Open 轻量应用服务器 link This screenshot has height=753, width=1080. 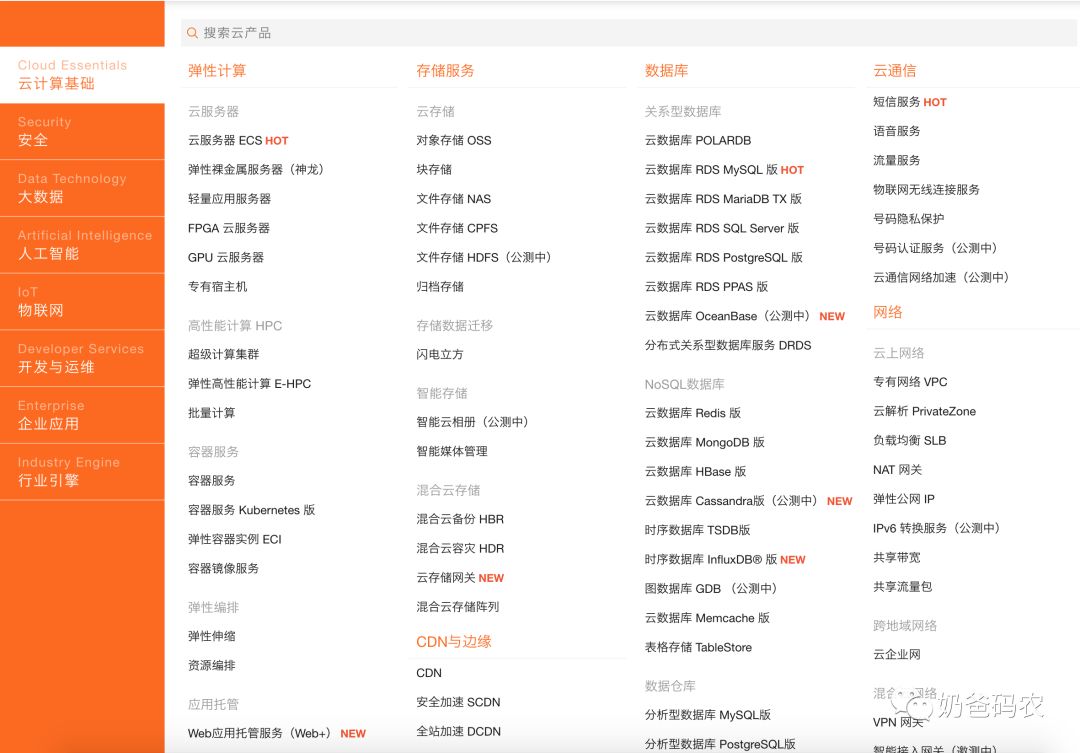229,199
